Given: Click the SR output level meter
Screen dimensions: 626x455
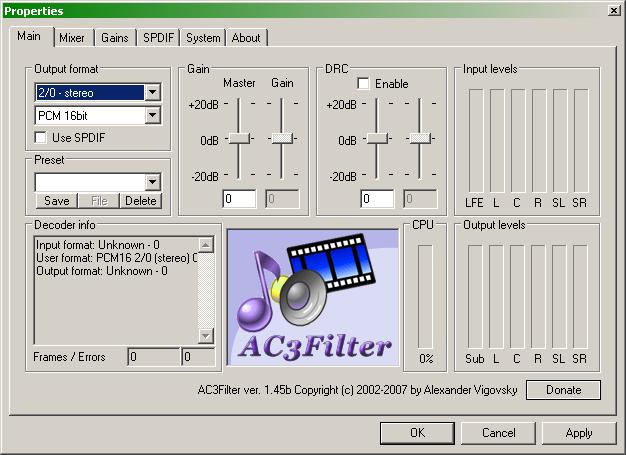Looking at the screenshot, I should [580, 297].
